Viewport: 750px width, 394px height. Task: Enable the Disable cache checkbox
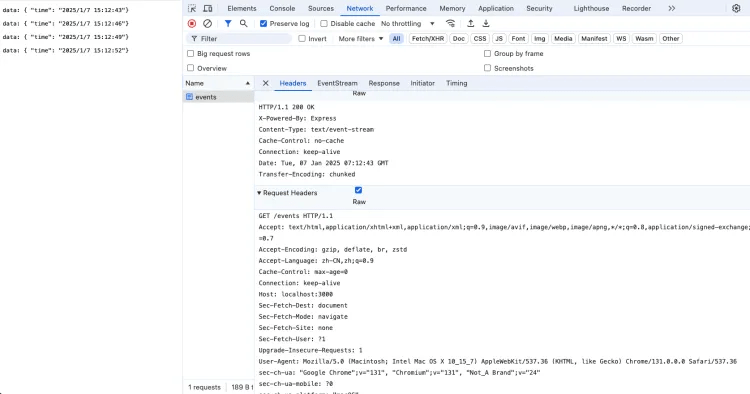click(x=324, y=23)
